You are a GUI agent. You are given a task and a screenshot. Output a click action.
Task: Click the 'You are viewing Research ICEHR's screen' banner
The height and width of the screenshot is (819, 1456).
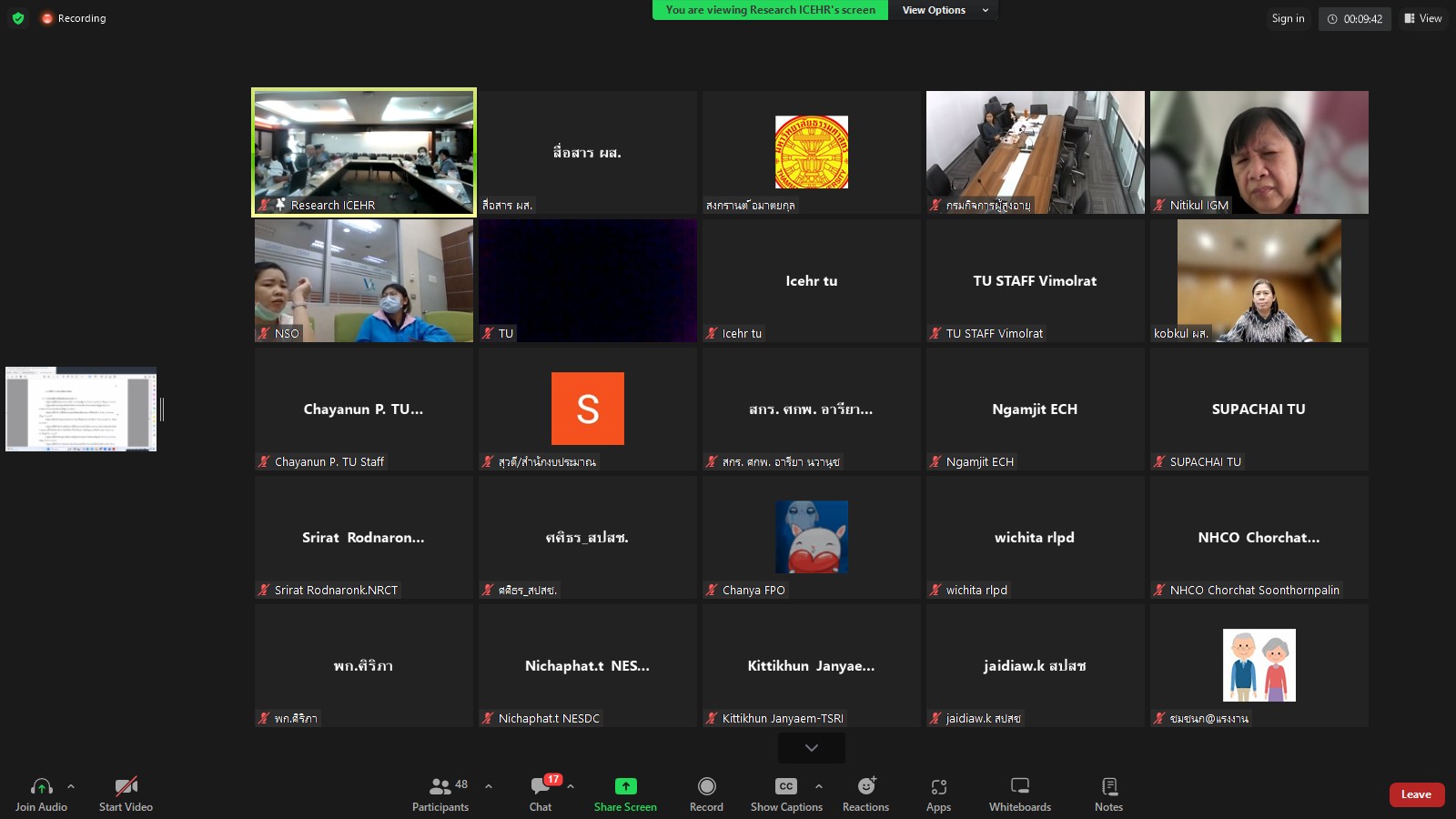click(x=770, y=10)
